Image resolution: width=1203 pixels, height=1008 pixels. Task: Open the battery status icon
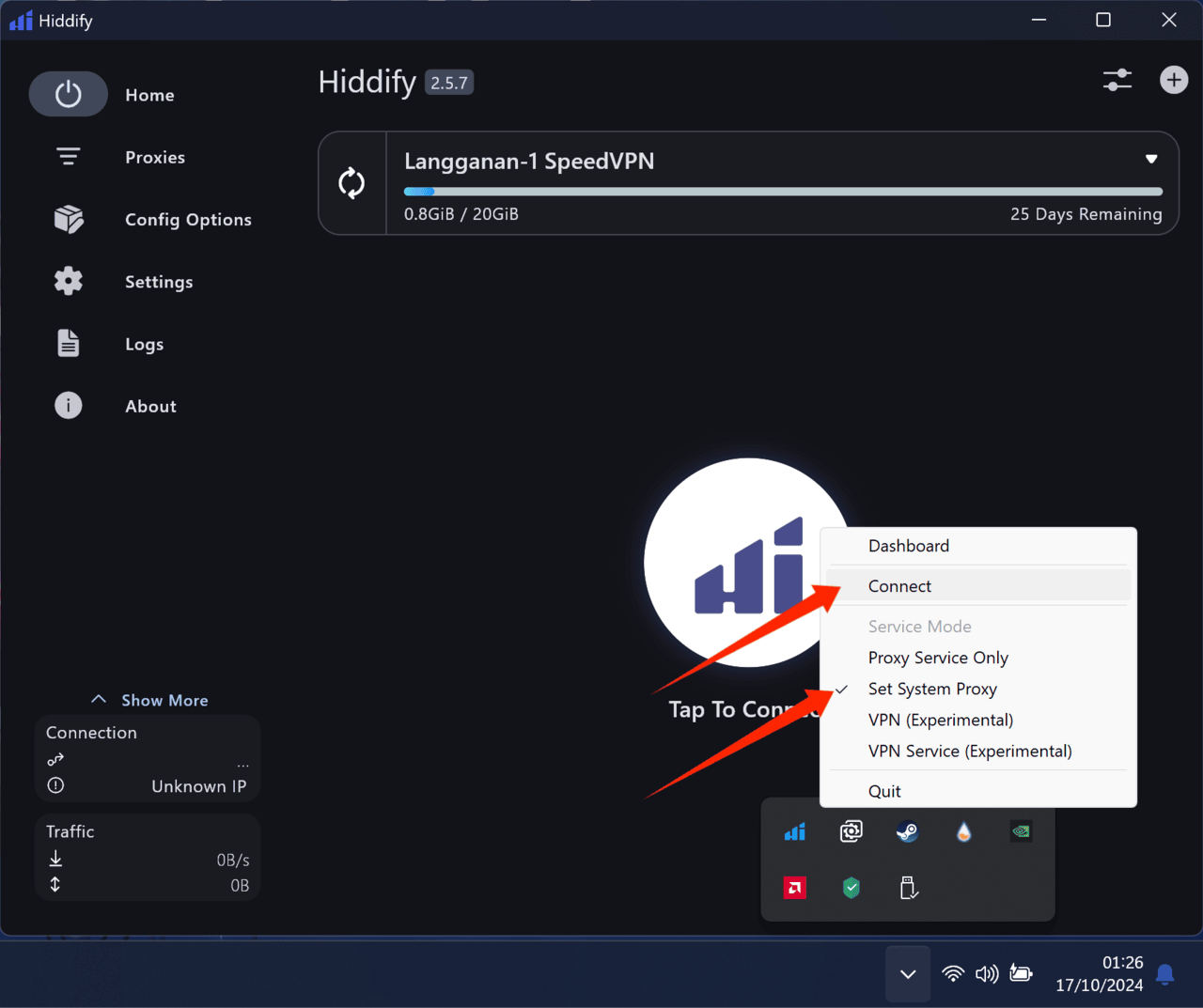(1021, 973)
